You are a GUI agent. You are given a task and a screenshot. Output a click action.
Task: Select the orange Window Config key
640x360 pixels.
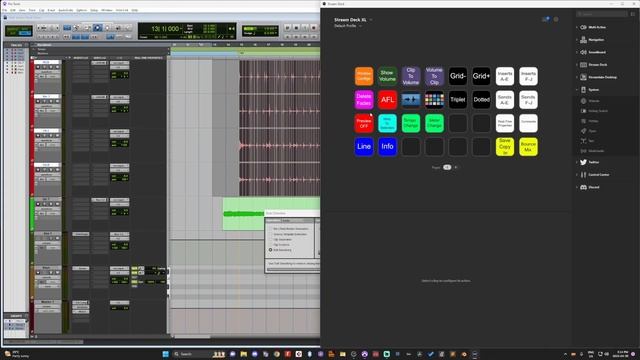click(x=364, y=76)
